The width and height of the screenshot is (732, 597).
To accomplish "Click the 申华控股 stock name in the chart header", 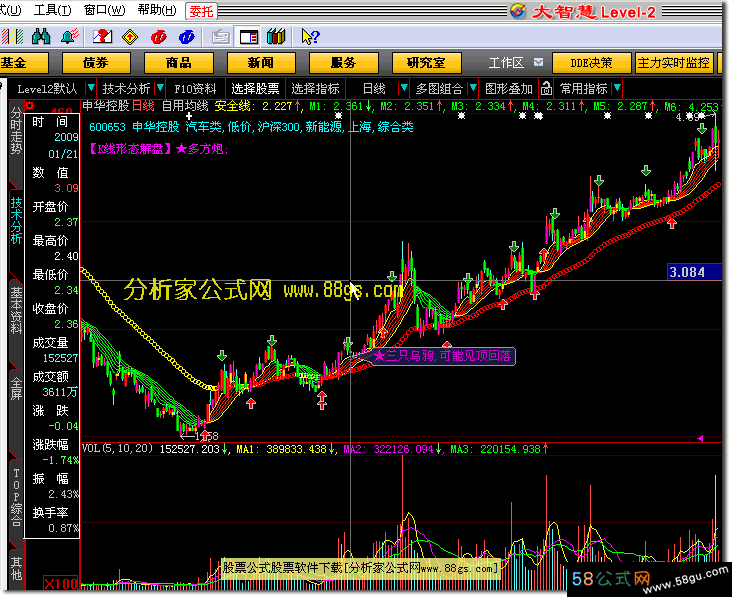I will [106, 105].
